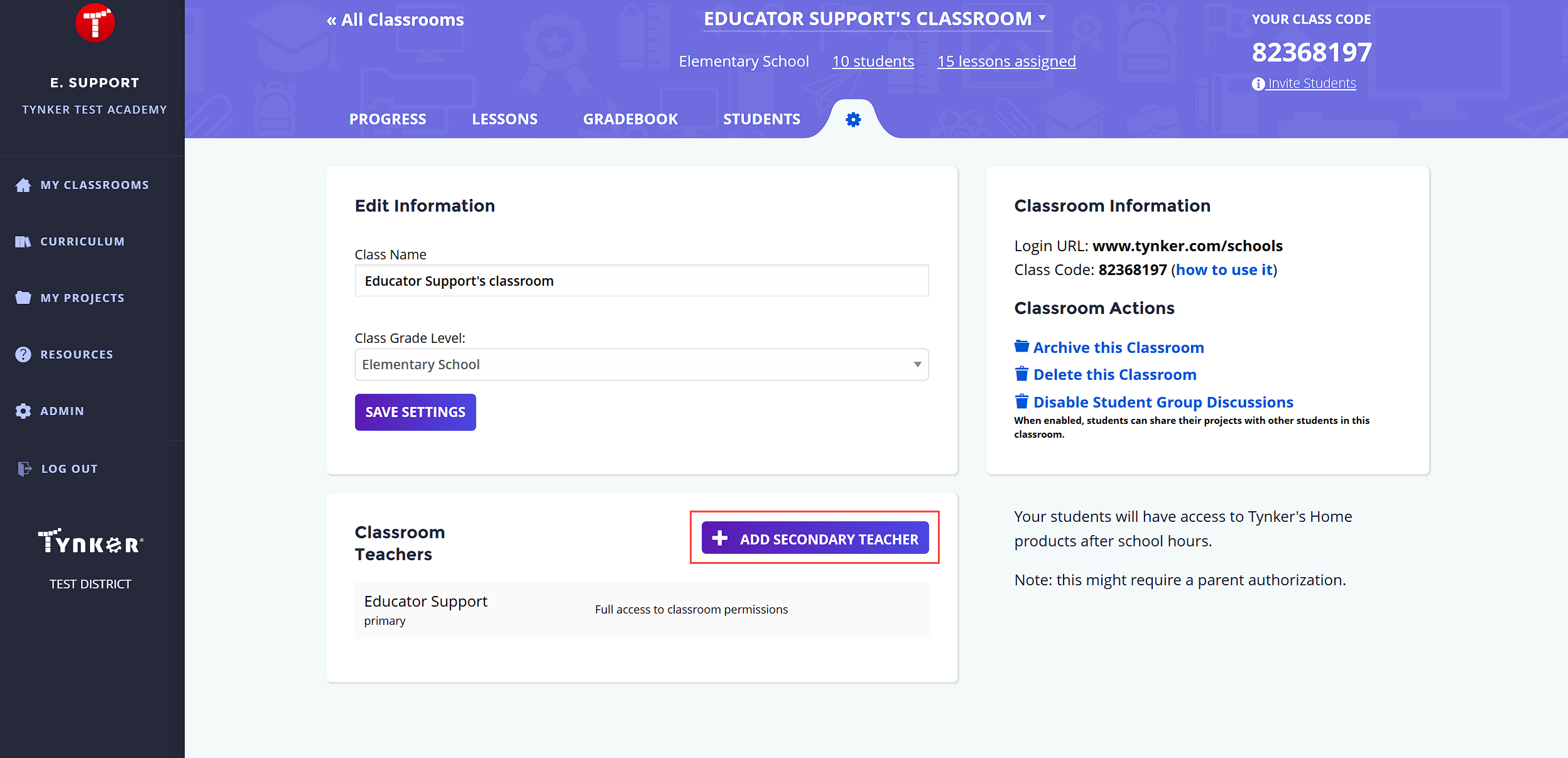
Task: Open the 15 lessons assigned link
Action: click(1006, 62)
